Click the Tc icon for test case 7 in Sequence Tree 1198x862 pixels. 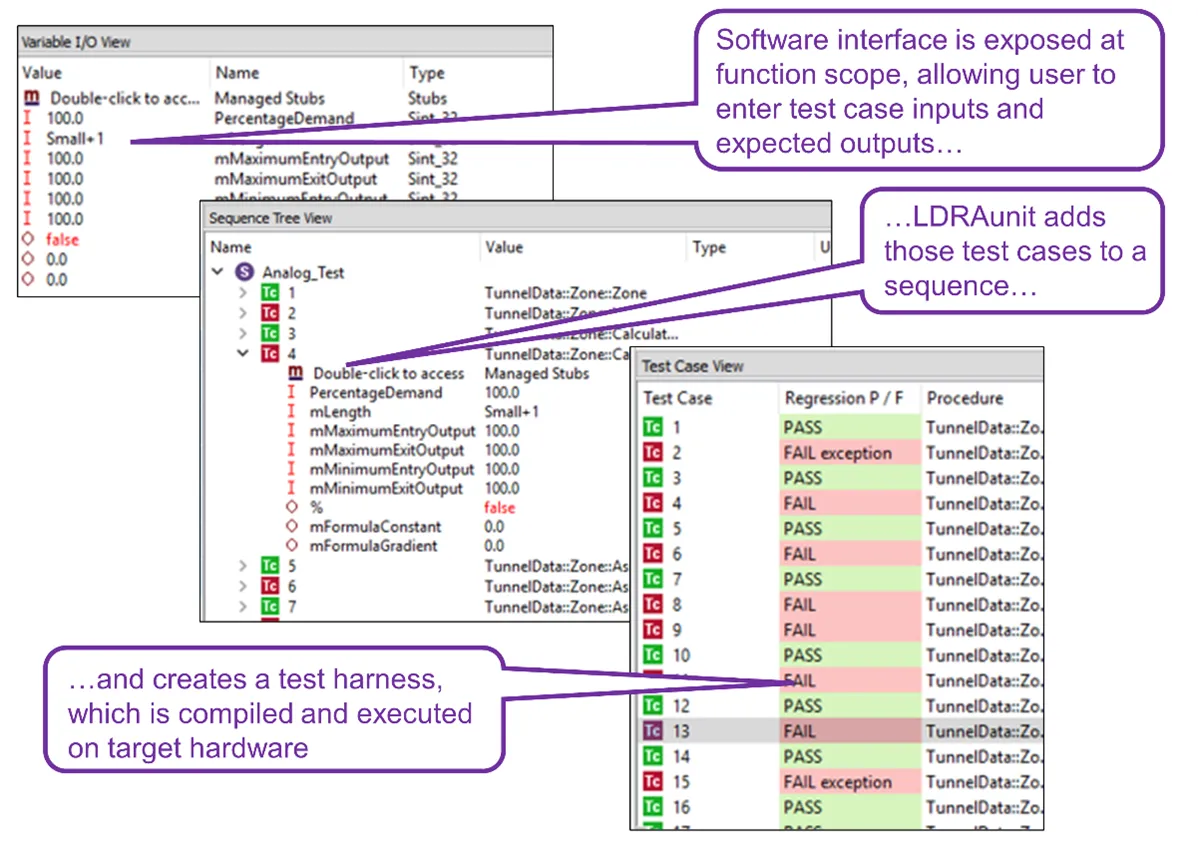(270, 607)
